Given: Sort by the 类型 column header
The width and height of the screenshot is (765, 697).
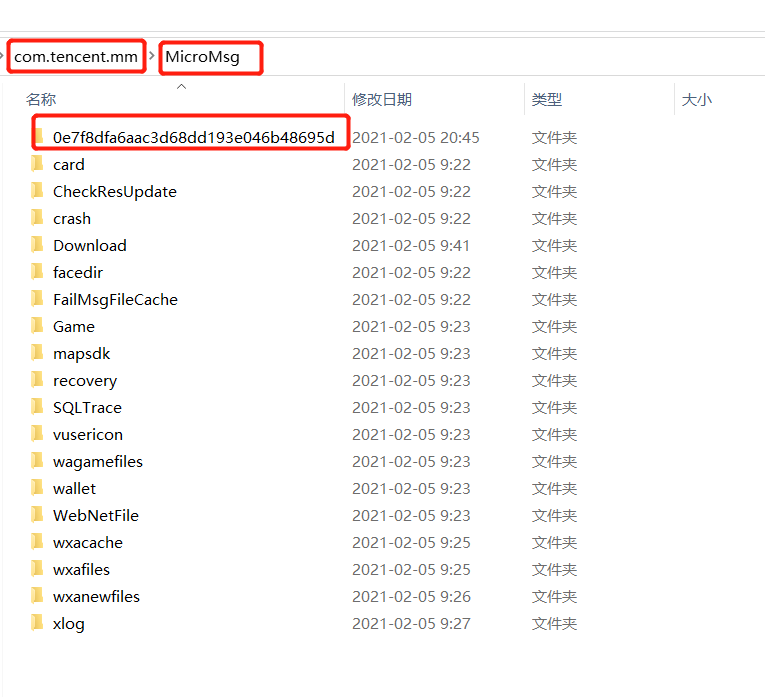Looking at the screenshot, I should click(x=546, y=99).
